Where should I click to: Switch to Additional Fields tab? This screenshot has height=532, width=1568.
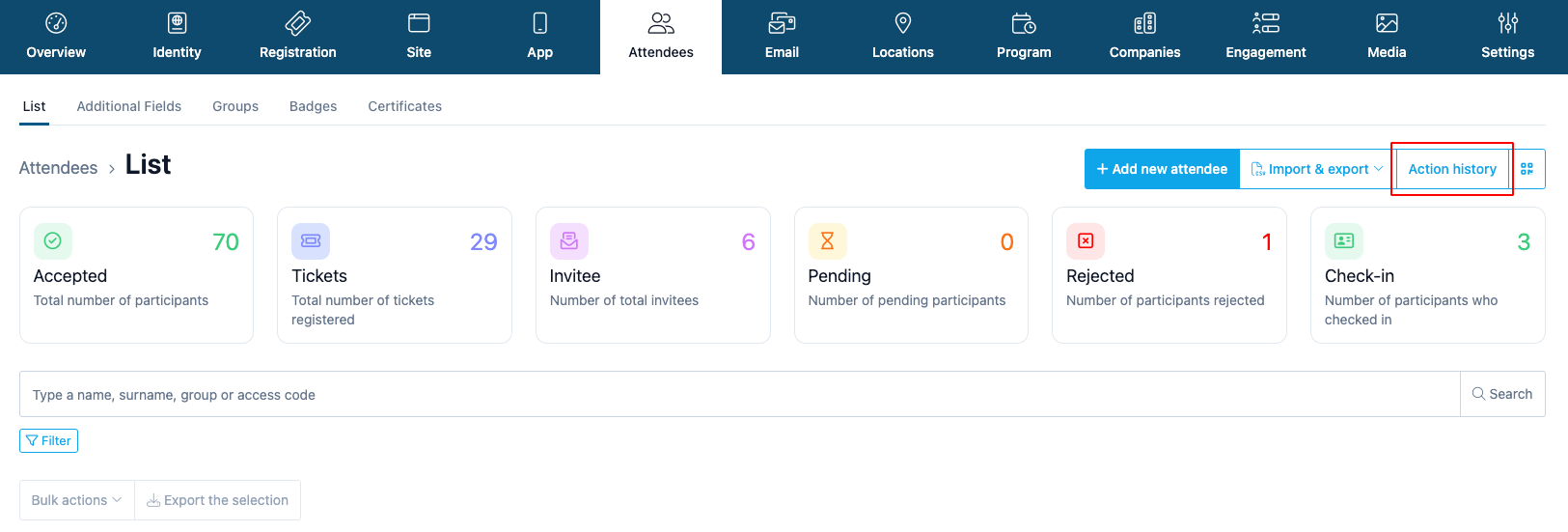(x=129, y=106)
